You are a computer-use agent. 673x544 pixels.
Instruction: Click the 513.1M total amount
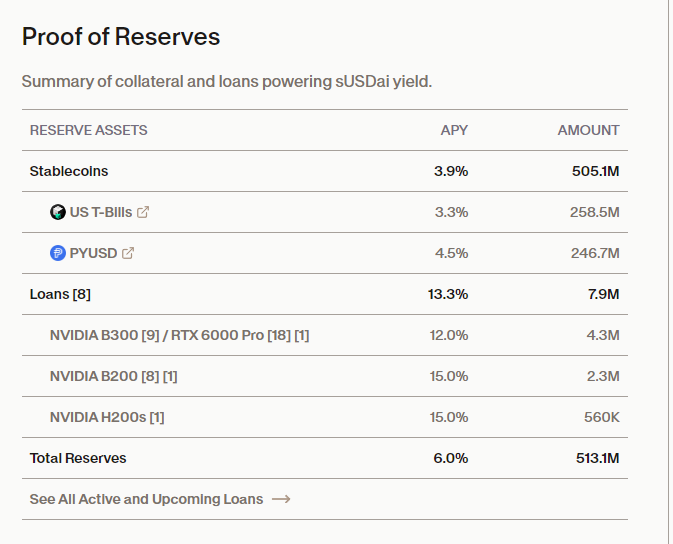point(595,458)
